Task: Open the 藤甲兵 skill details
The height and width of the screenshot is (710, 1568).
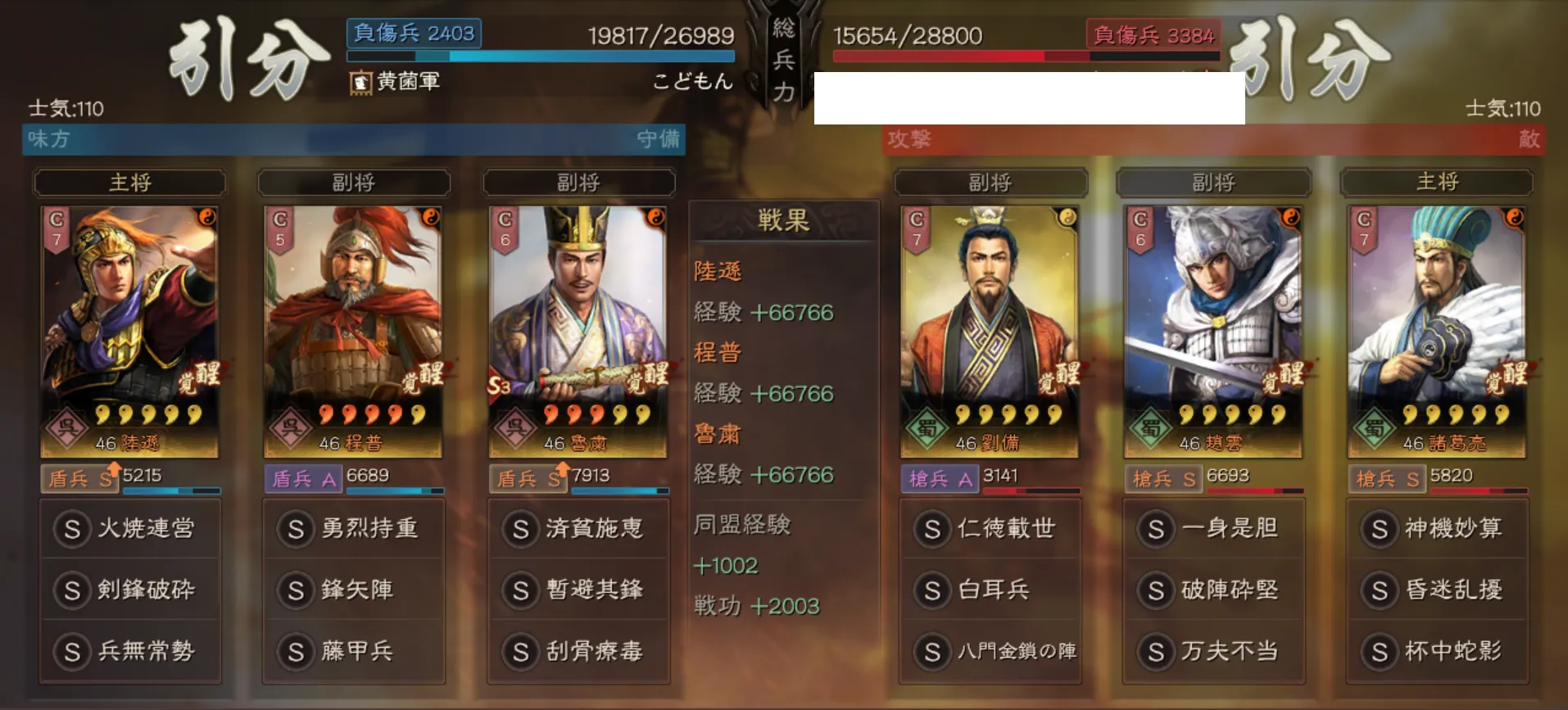Action: tap(354, 651)
